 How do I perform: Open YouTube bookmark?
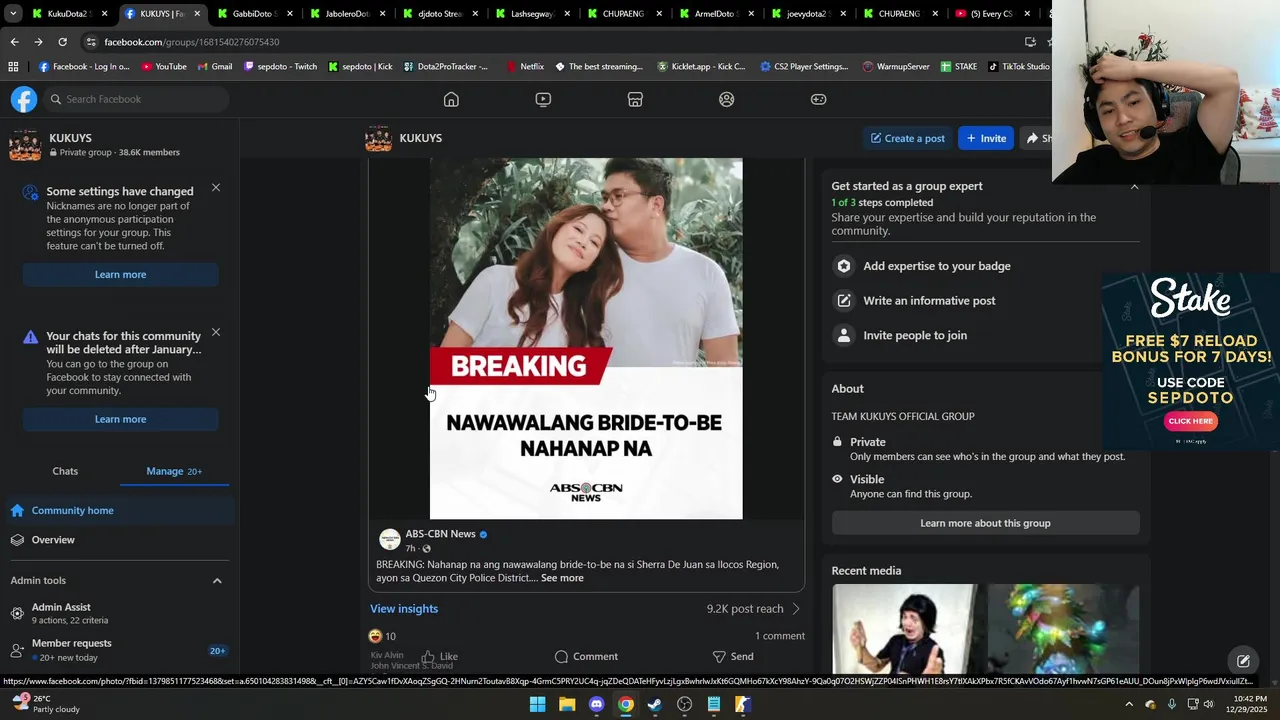coord(163,67)
